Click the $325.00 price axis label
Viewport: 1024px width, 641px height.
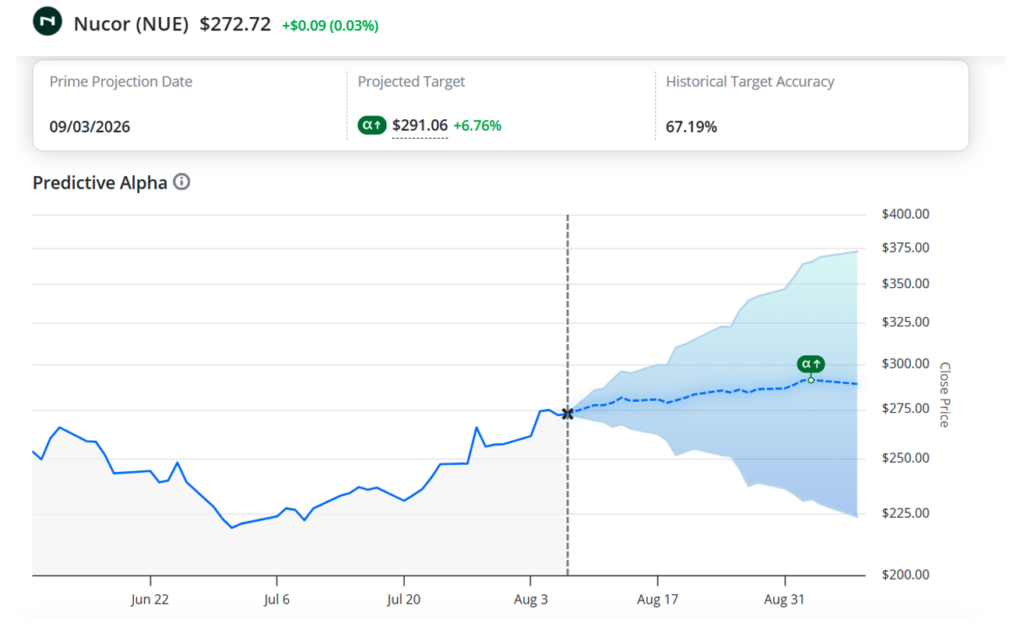(905, 322)
